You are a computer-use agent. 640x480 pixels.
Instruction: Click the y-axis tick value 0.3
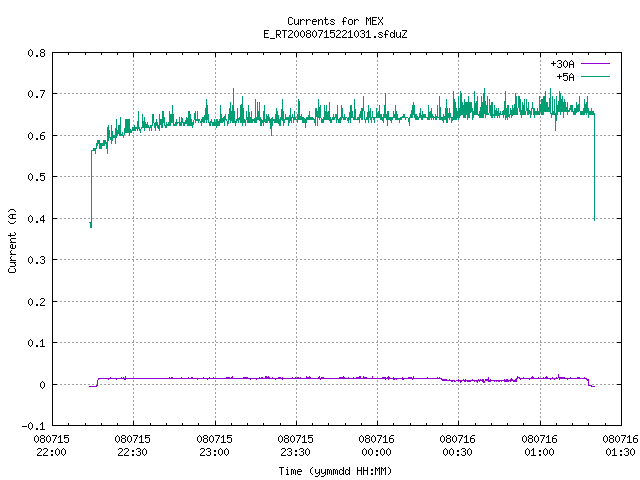[x=36, y=260]
